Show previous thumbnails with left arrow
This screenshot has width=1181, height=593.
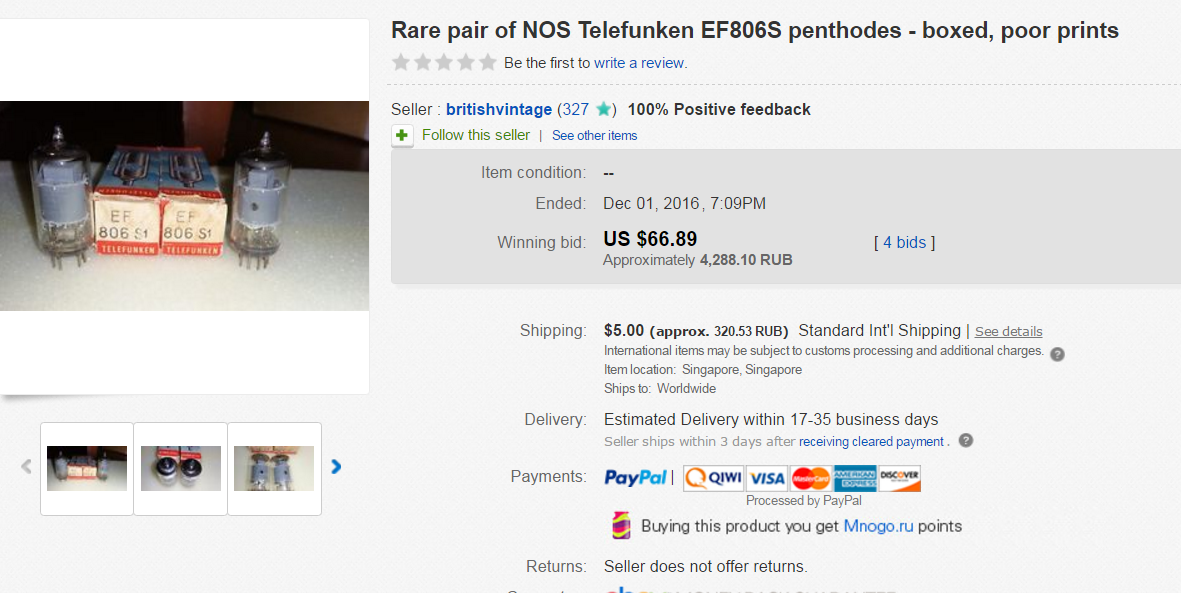pos(26,467)
